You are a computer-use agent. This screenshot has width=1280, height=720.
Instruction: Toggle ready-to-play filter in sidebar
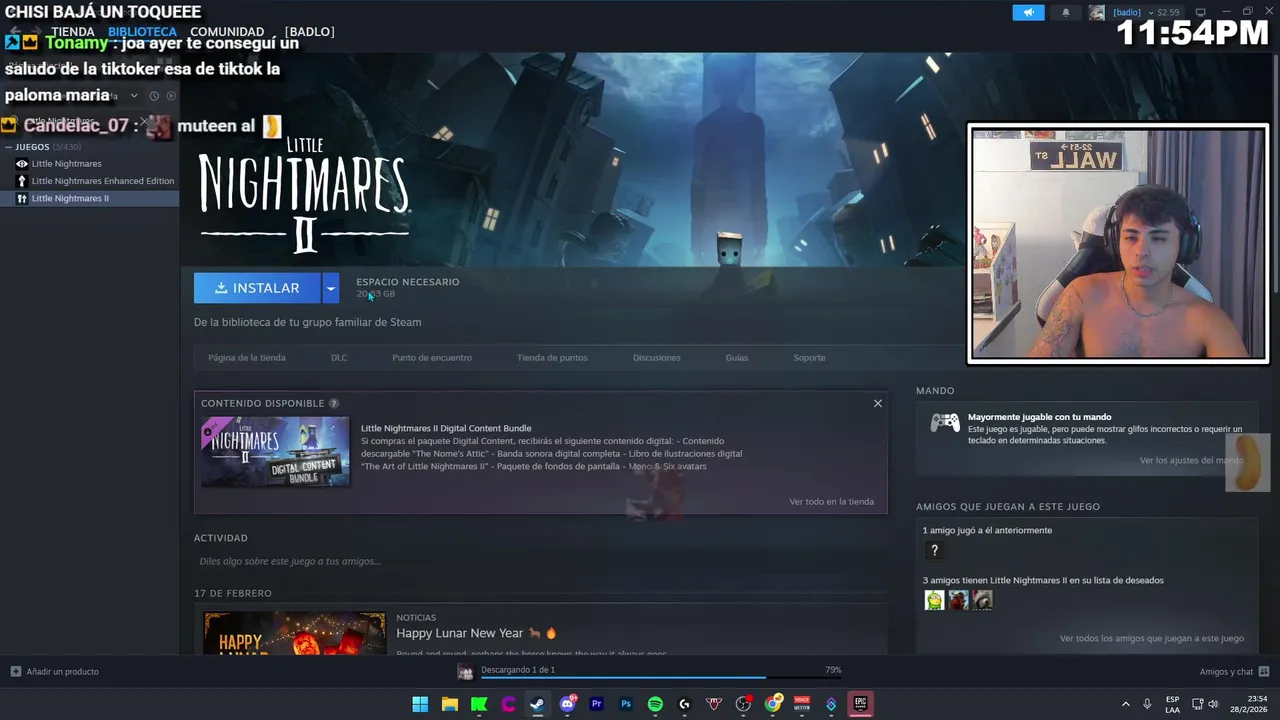(171, 96)
